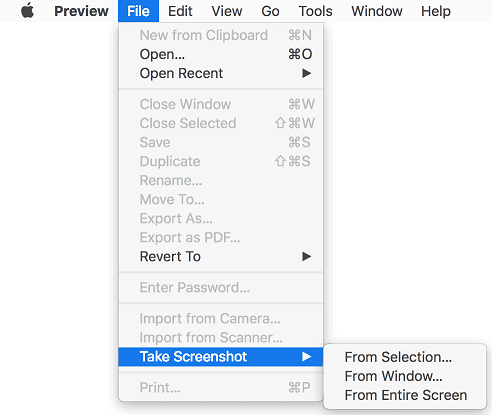Click the New from Clipboard item
This screenshot has width=492, height=415.
click(221, 35)
